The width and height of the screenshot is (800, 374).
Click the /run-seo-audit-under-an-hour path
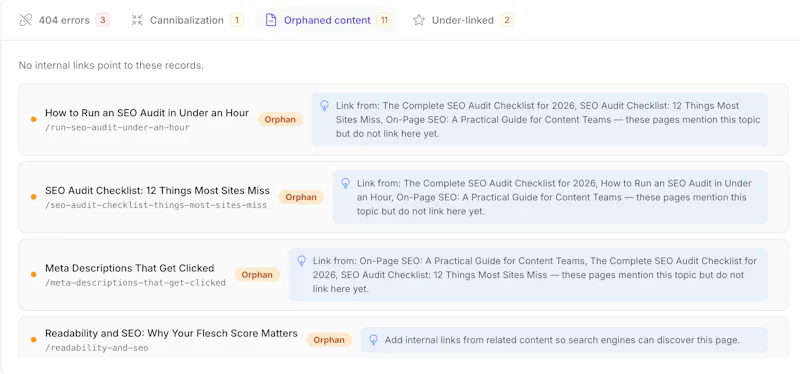point(117,128)
